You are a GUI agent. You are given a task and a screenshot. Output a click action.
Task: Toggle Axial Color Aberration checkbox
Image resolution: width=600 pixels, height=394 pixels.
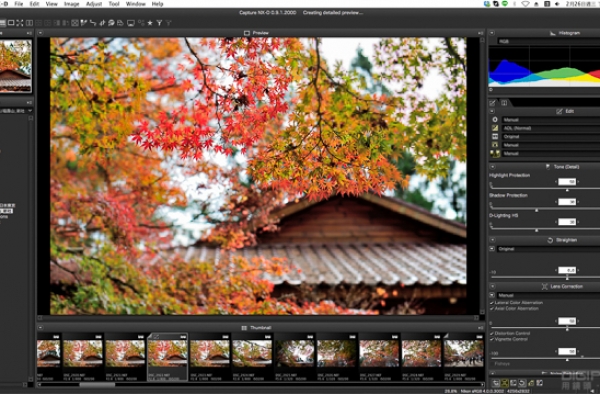pyautogui.click(x=492, y=308)
